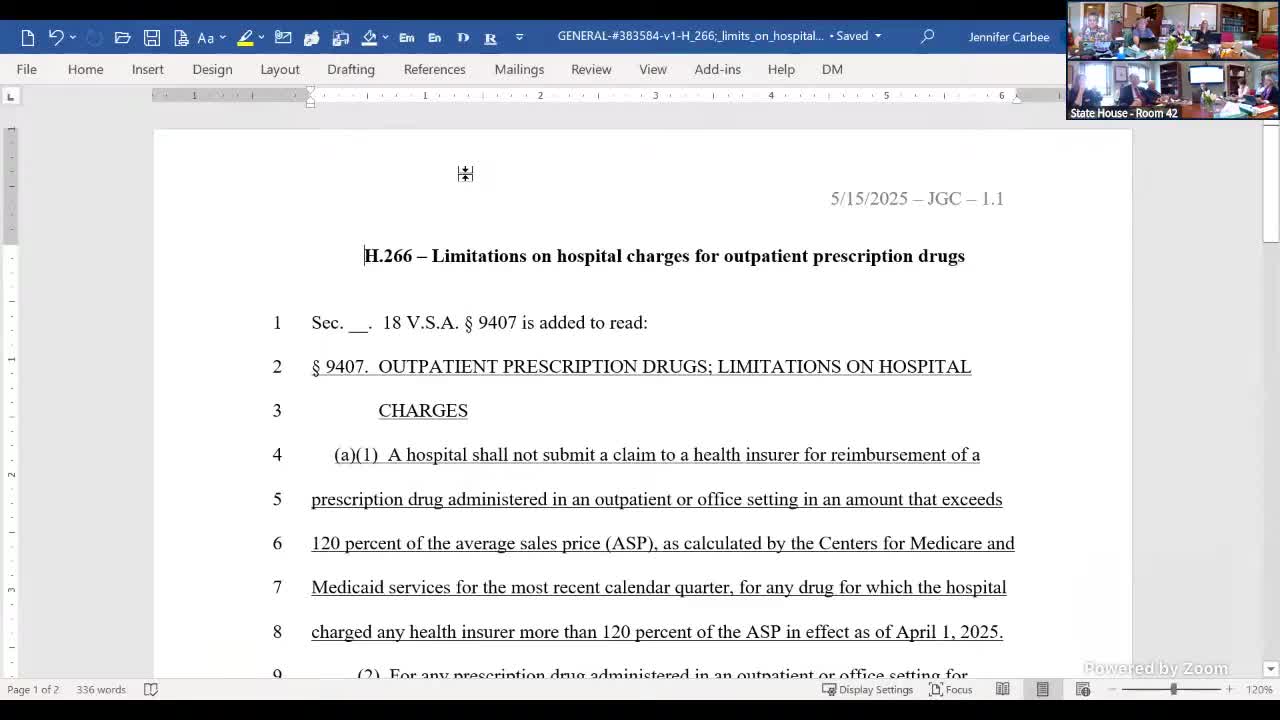
Task: Save the current document
Action: point(152,36)
